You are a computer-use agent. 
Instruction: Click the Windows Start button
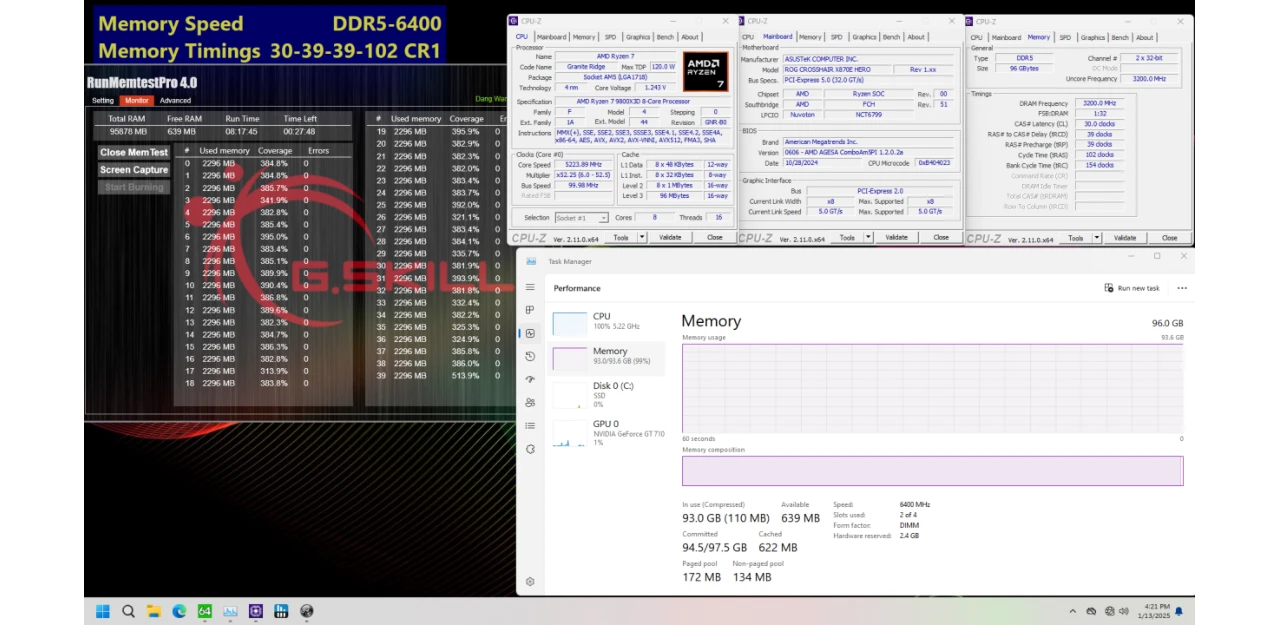[x=102, y=611]
